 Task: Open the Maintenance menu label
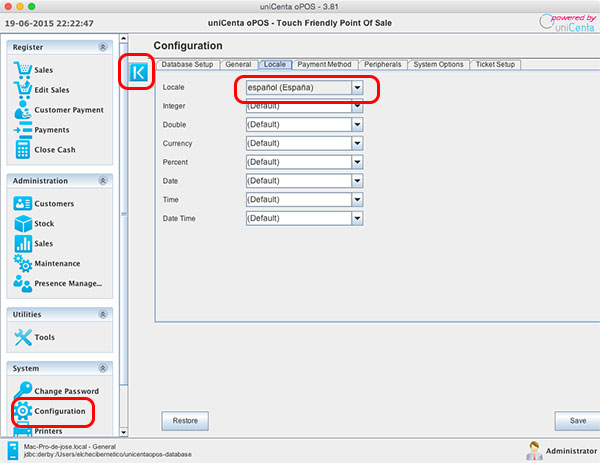57,263
